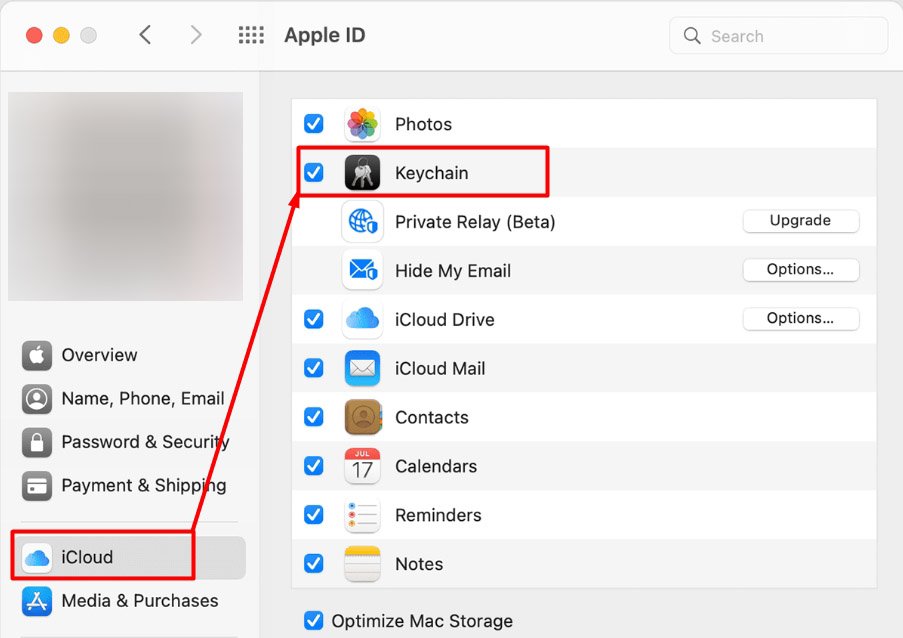Uncheck the Photos checkbox
The height and width of the screenshot is (638, 903).
click(x=314, y=124)
